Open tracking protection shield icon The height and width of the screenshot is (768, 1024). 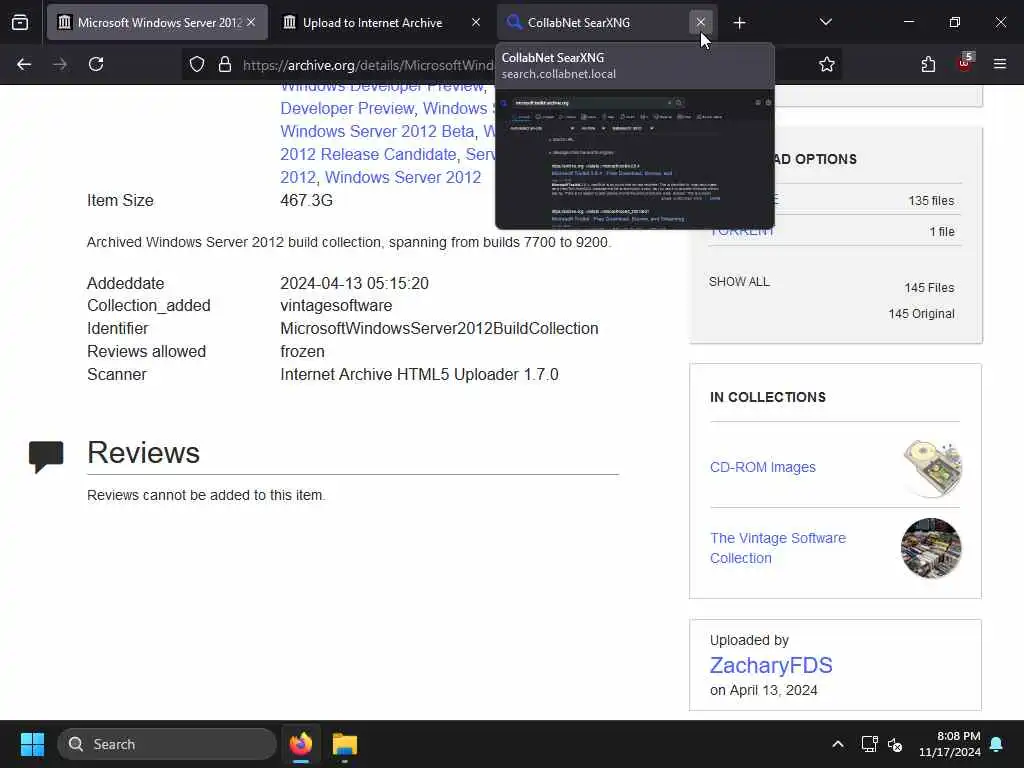[x=197, y=64]
